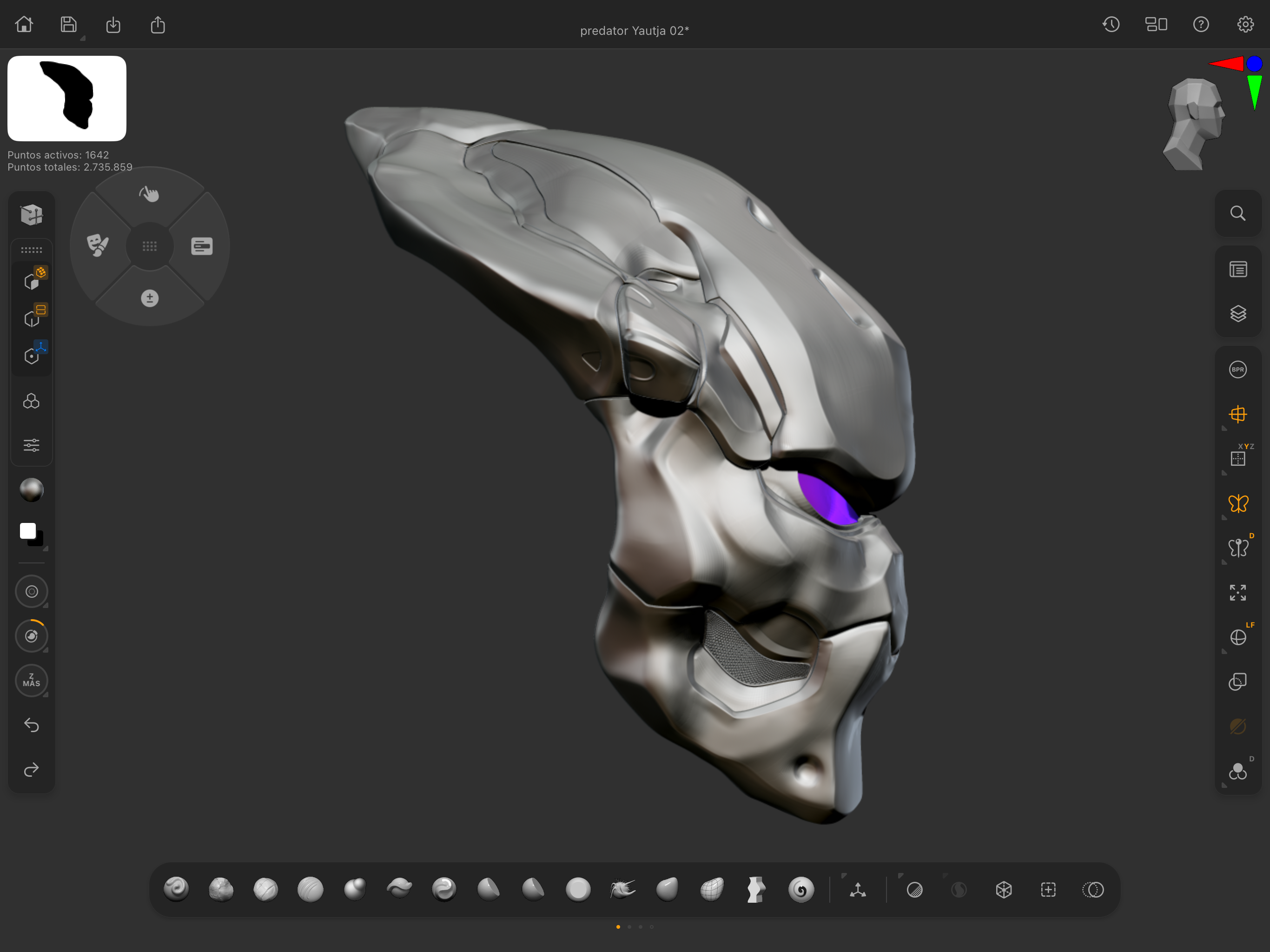The height and width of the screenshot is (952, 1270).
Task: Click the BPR render icon
Action: [x=1238, y=369]
